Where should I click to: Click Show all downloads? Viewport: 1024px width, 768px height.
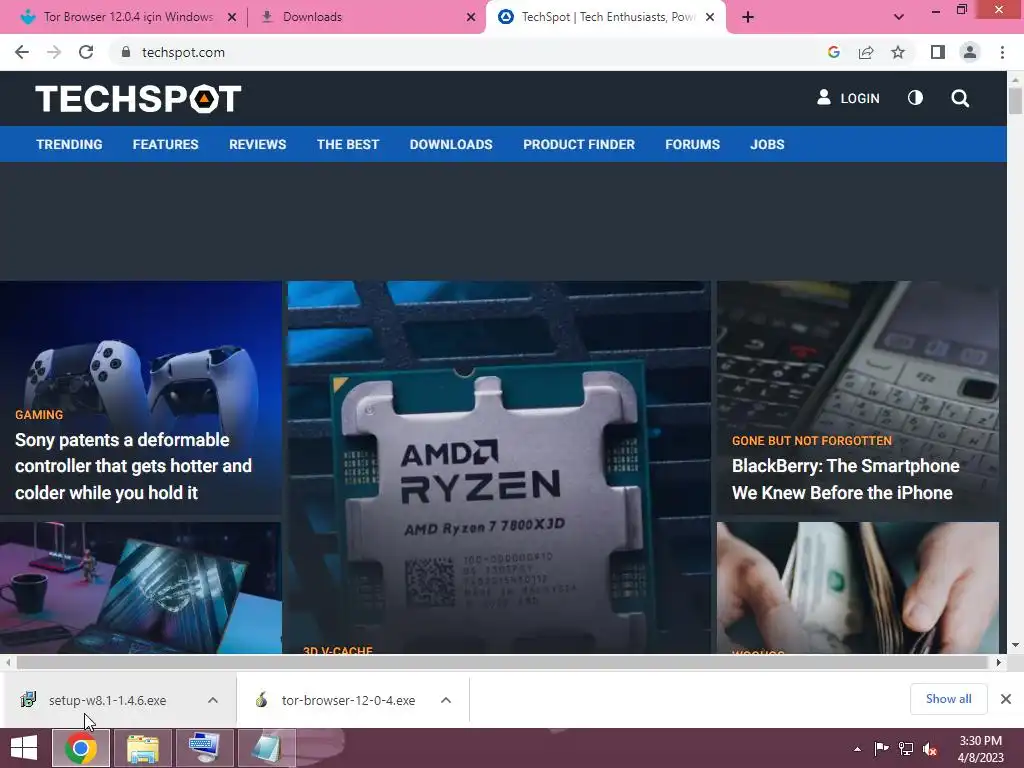tap(948, 699)
